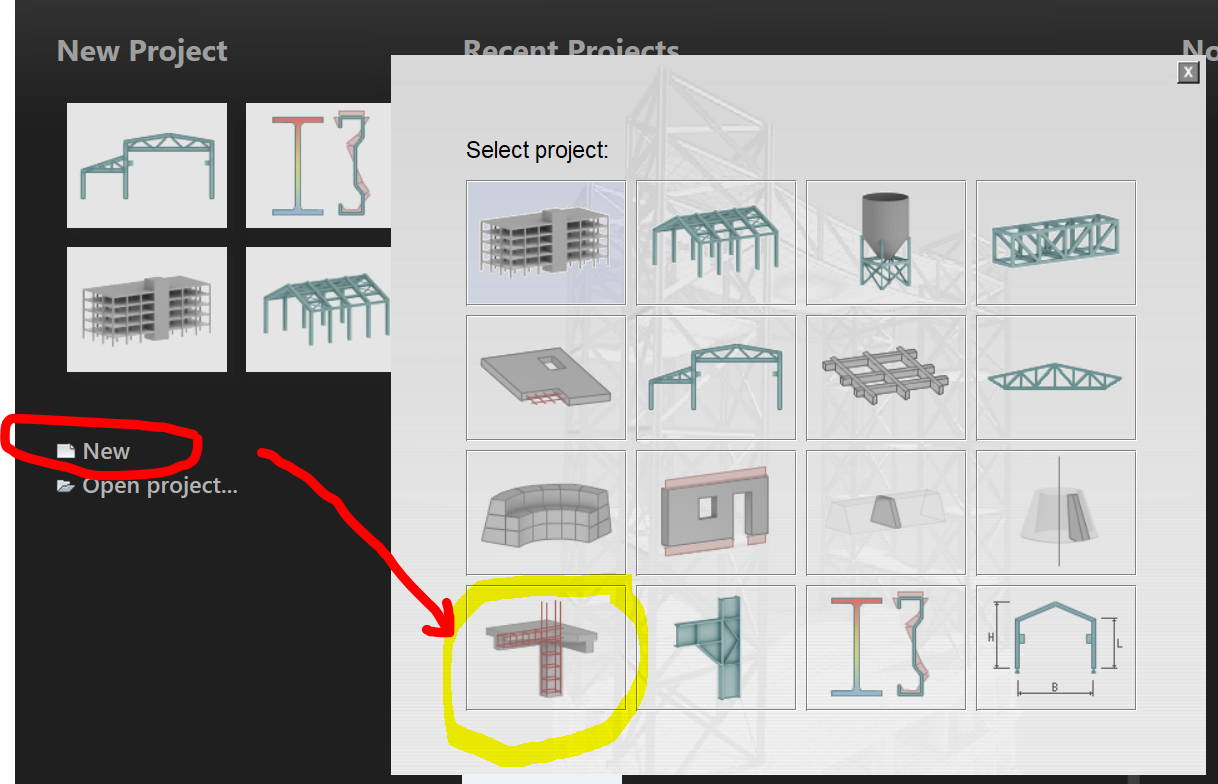Screen dimensions: 1218x784
Task: Select the silo hopper project template
Action: pyautogui.click(x=885, y=242)
